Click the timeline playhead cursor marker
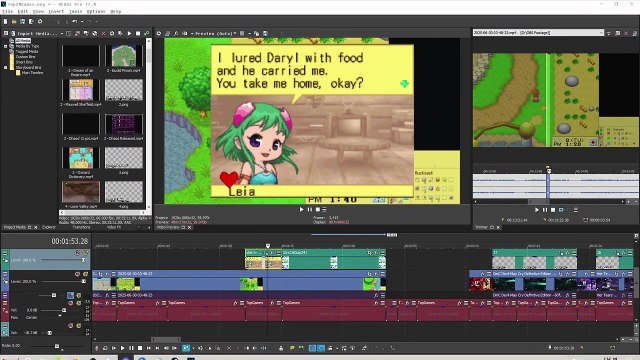 [x=268, y=246]
